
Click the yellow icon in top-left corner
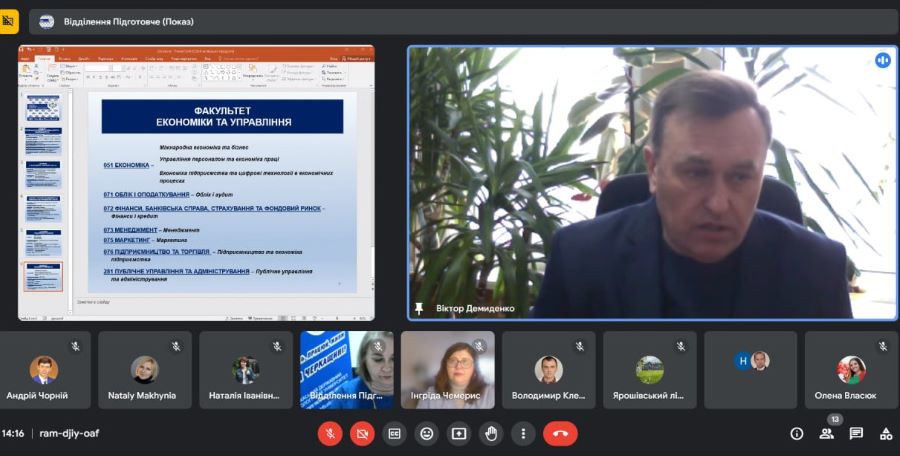click(9, 19)
